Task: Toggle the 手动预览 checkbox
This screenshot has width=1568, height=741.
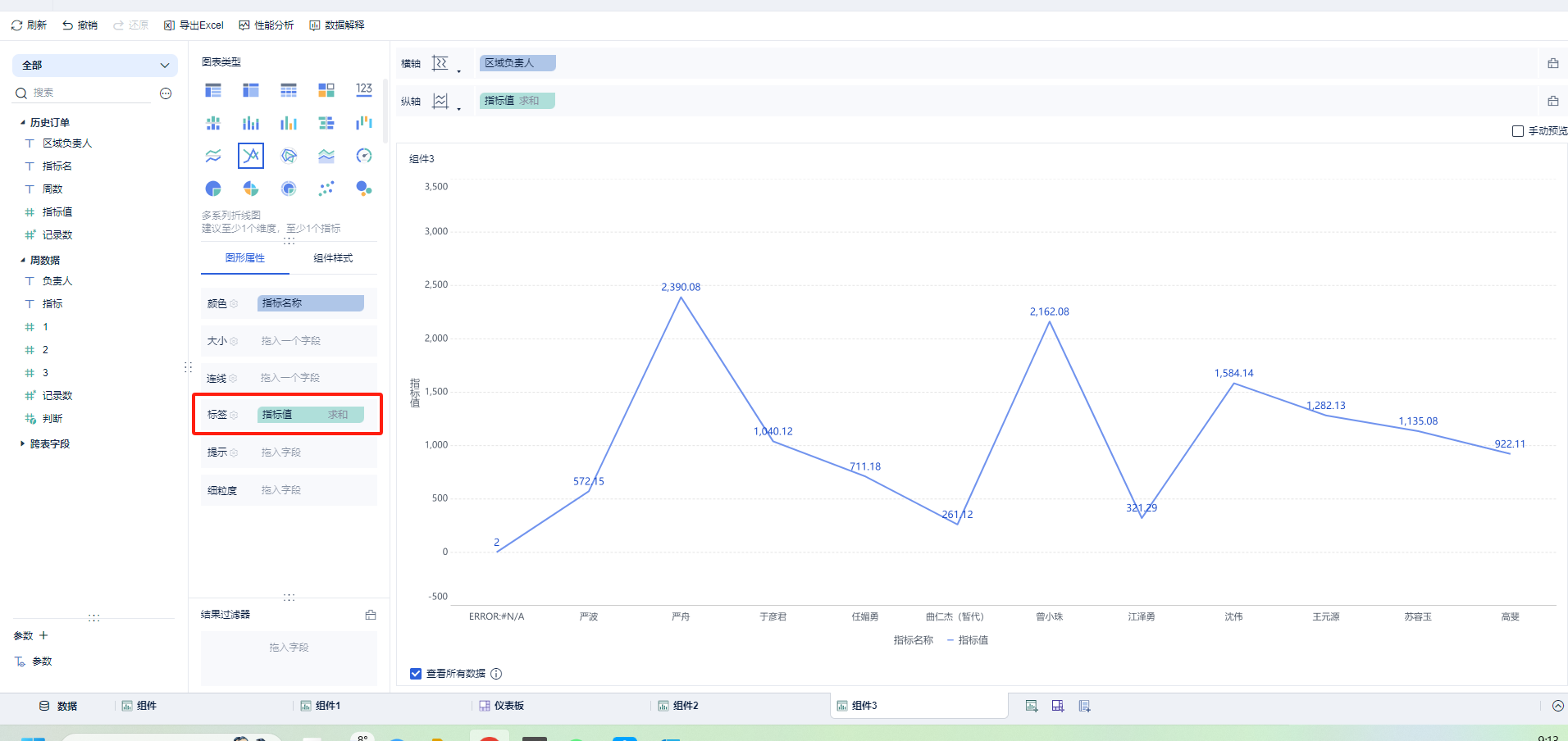Action: click(1517, 131)
